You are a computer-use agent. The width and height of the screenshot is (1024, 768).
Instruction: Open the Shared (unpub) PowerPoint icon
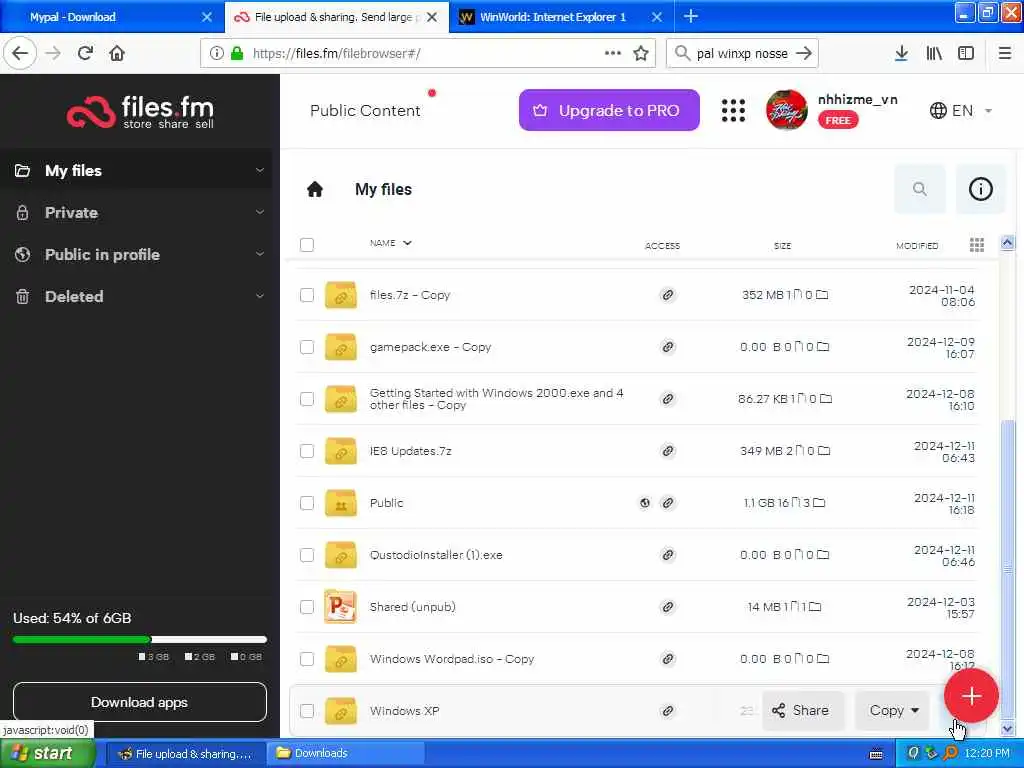pos(340,607)
